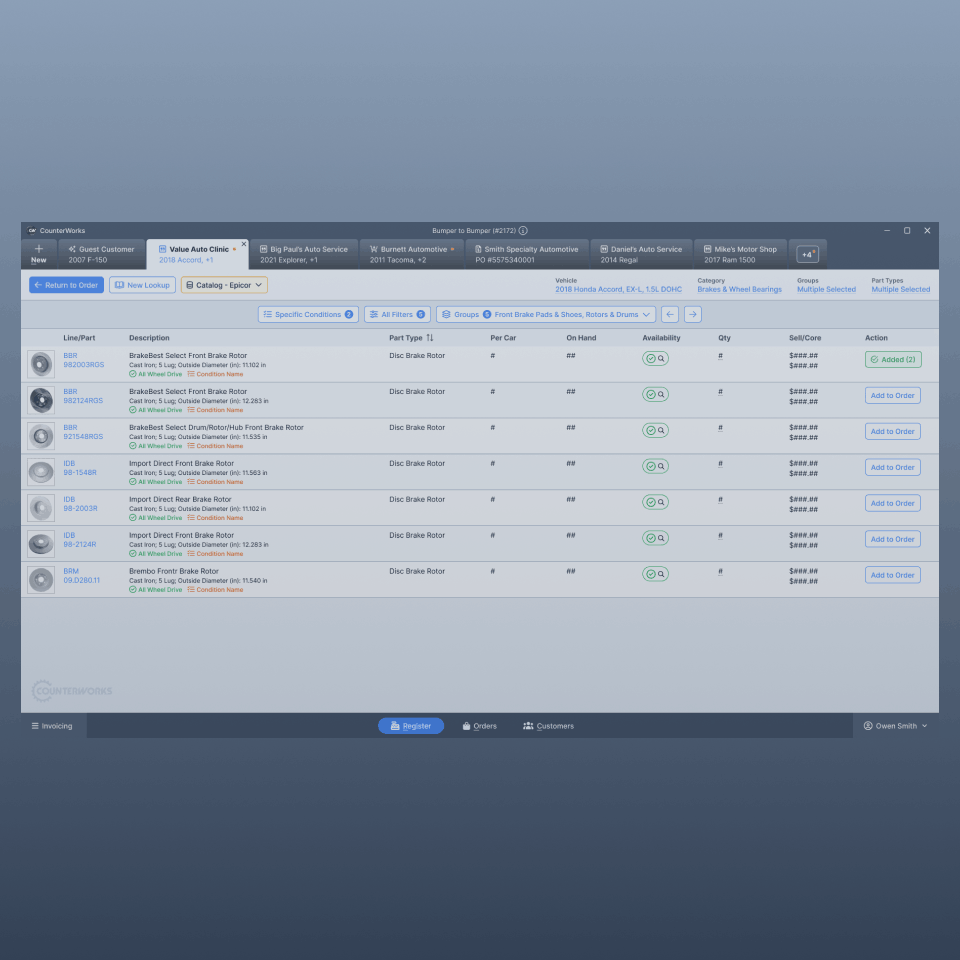Toggle the All Filters button

point(397,314)
